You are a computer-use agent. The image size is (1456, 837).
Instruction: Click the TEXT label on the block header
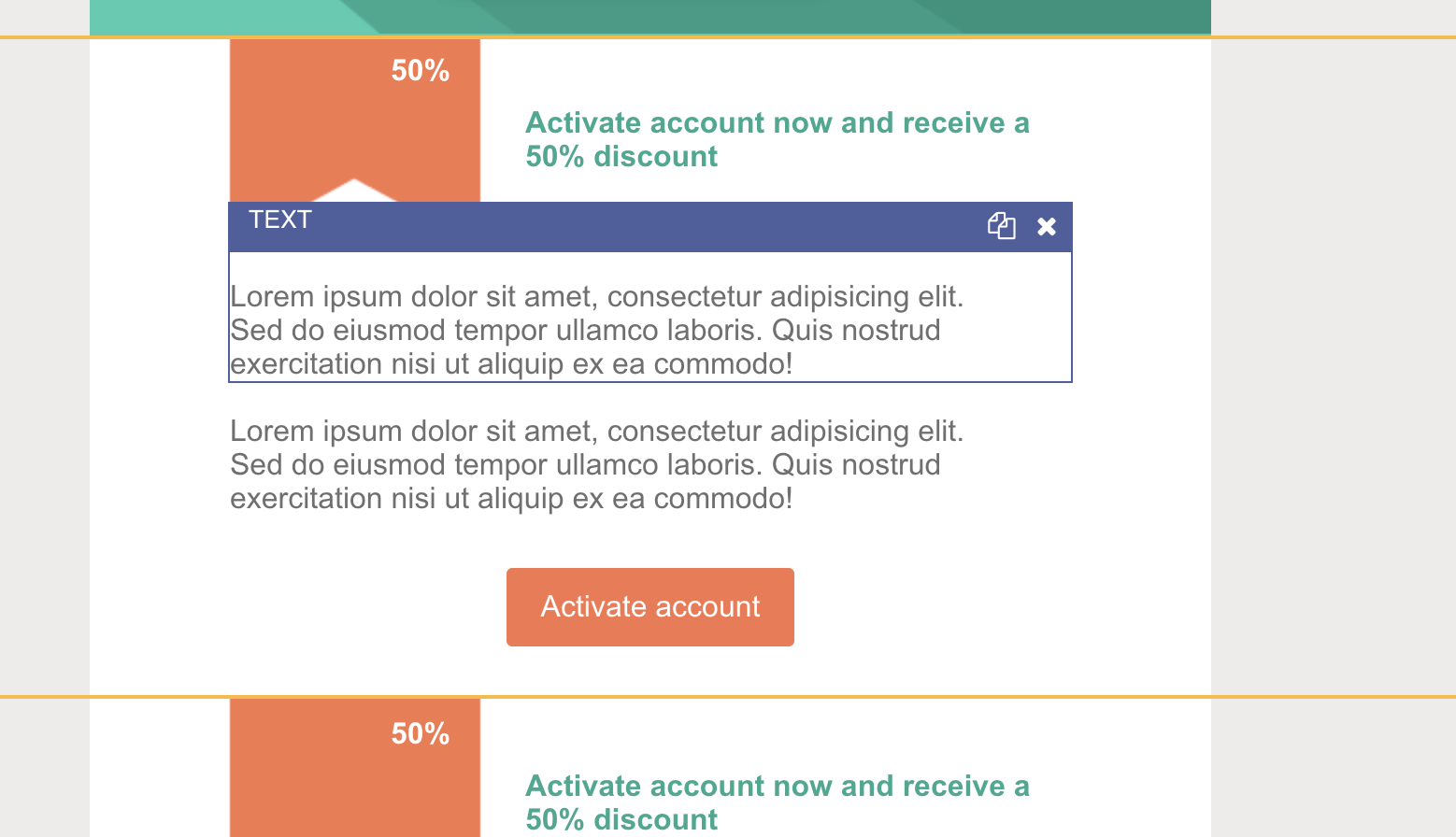click(x=279, y=220)
